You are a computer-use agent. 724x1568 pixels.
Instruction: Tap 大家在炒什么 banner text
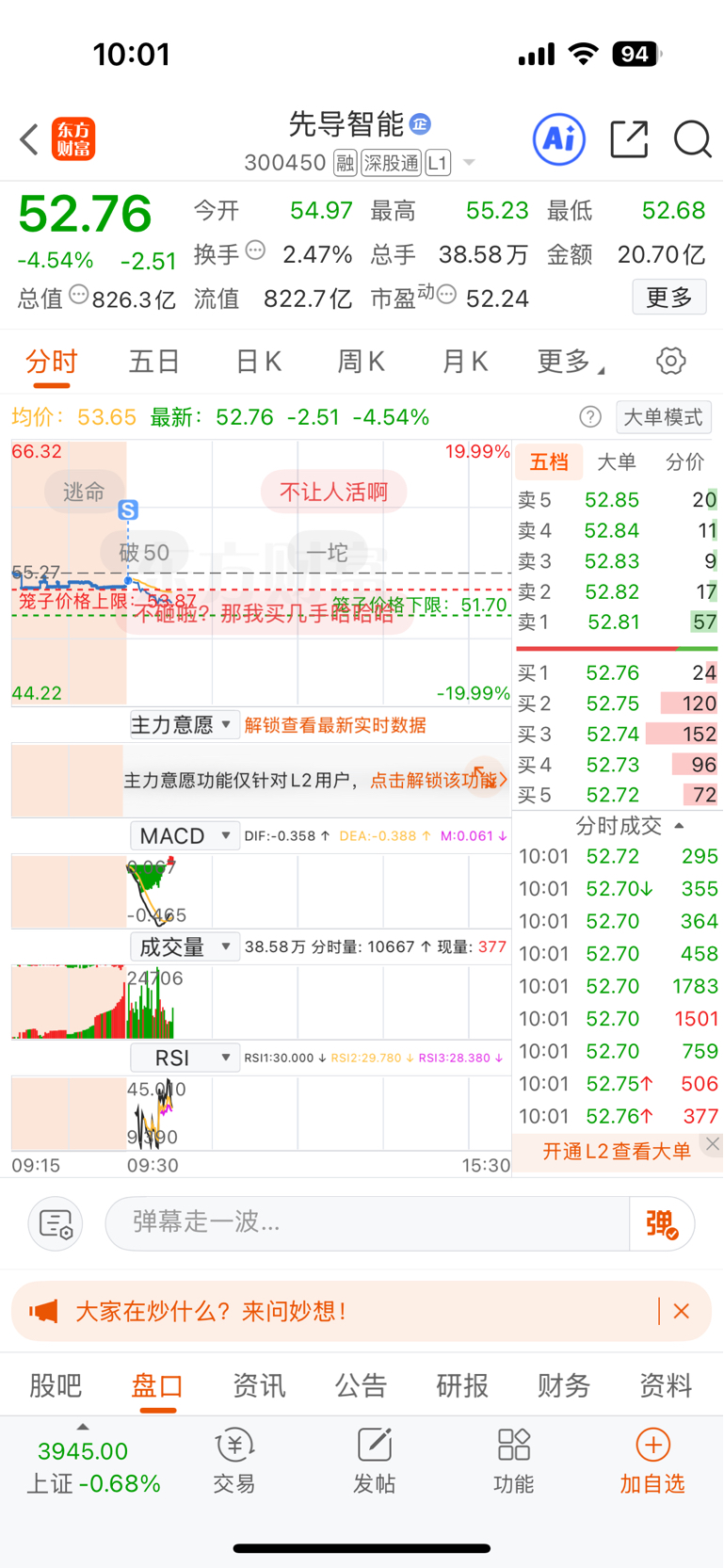[211, 1311]
